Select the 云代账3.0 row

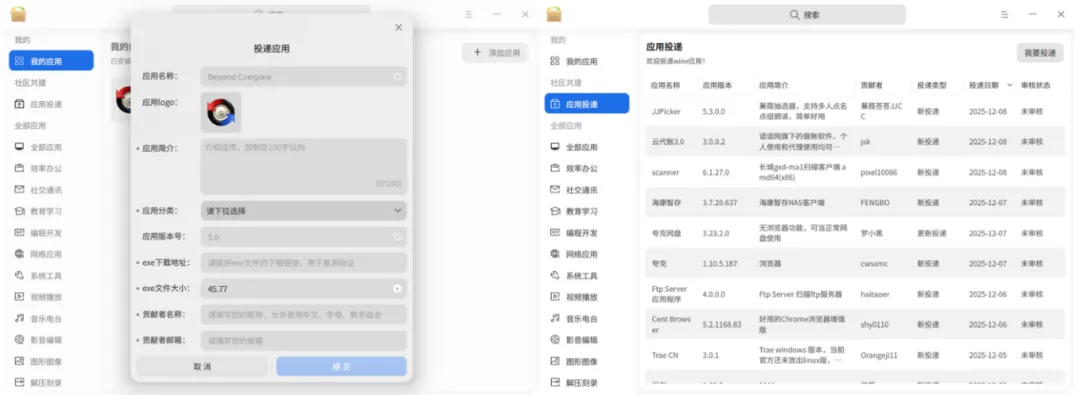[854, 141]
